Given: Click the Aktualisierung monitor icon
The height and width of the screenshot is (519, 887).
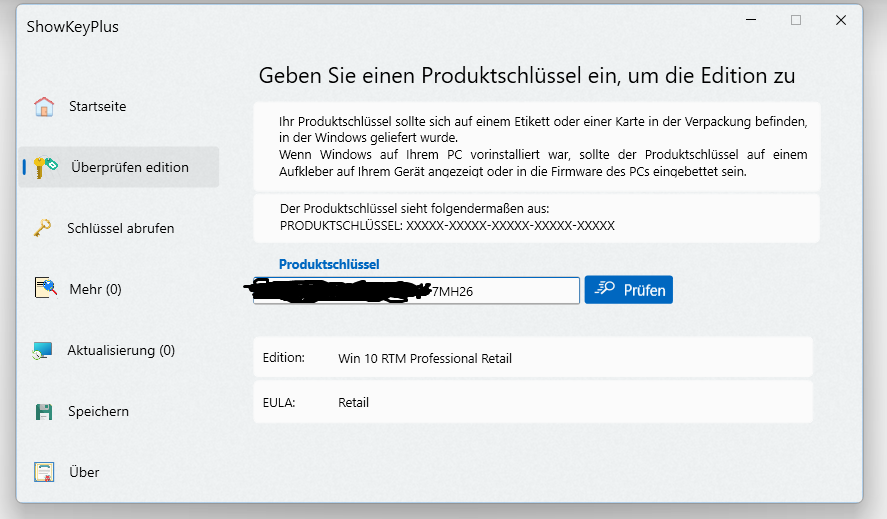Looking at the screenshot, I should (x=42, y=350).
